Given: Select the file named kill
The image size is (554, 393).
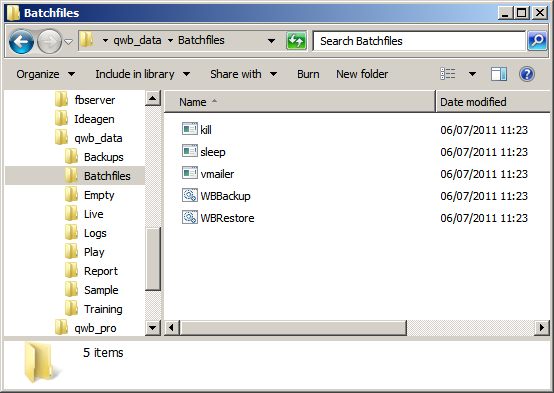Looking at the screenshot, I should point(206,130).
